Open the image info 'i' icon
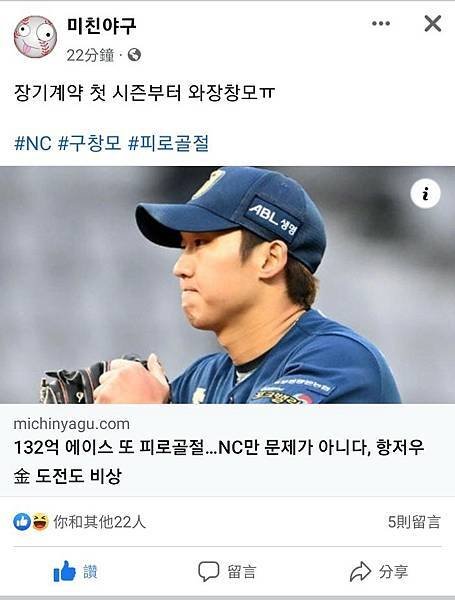Viewport: 455px width, 600px height. click(425, 194)
